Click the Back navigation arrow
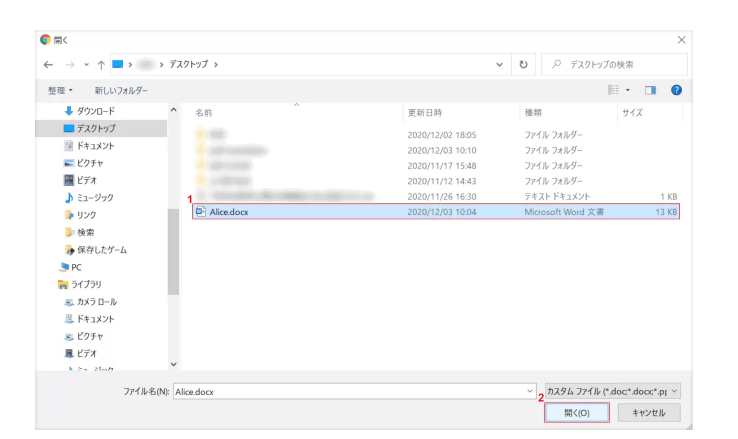738x439 pixels. click(x=48, y=65)
